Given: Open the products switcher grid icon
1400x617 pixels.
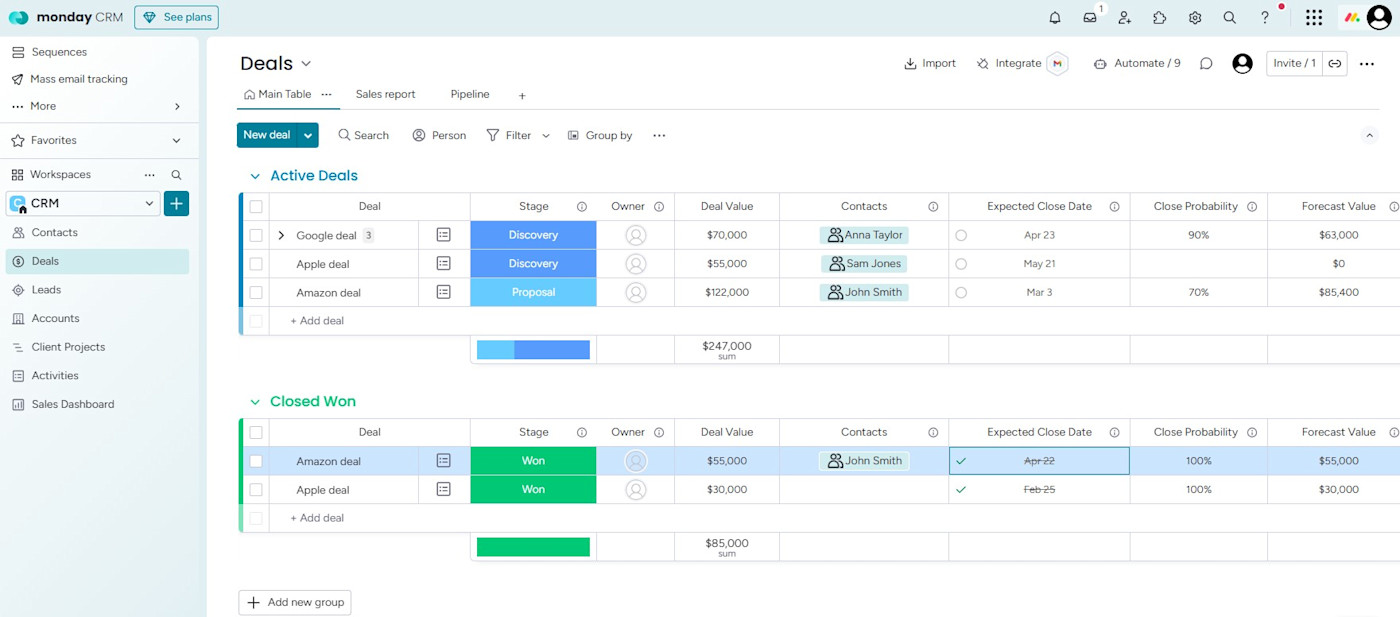Looking at the screenshot, I should (x=1314, y=18).
